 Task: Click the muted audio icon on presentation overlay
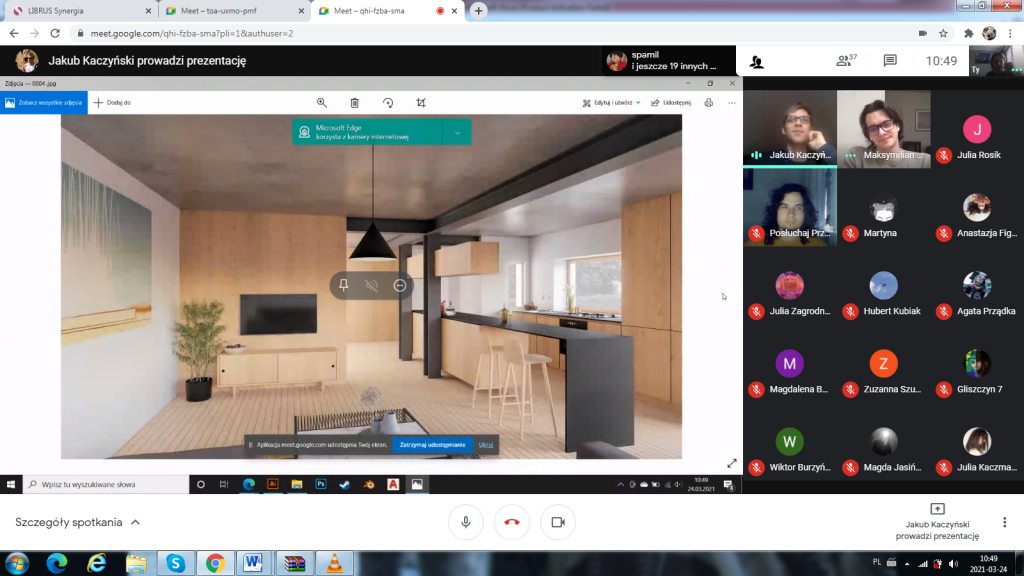tap(372, 286)
